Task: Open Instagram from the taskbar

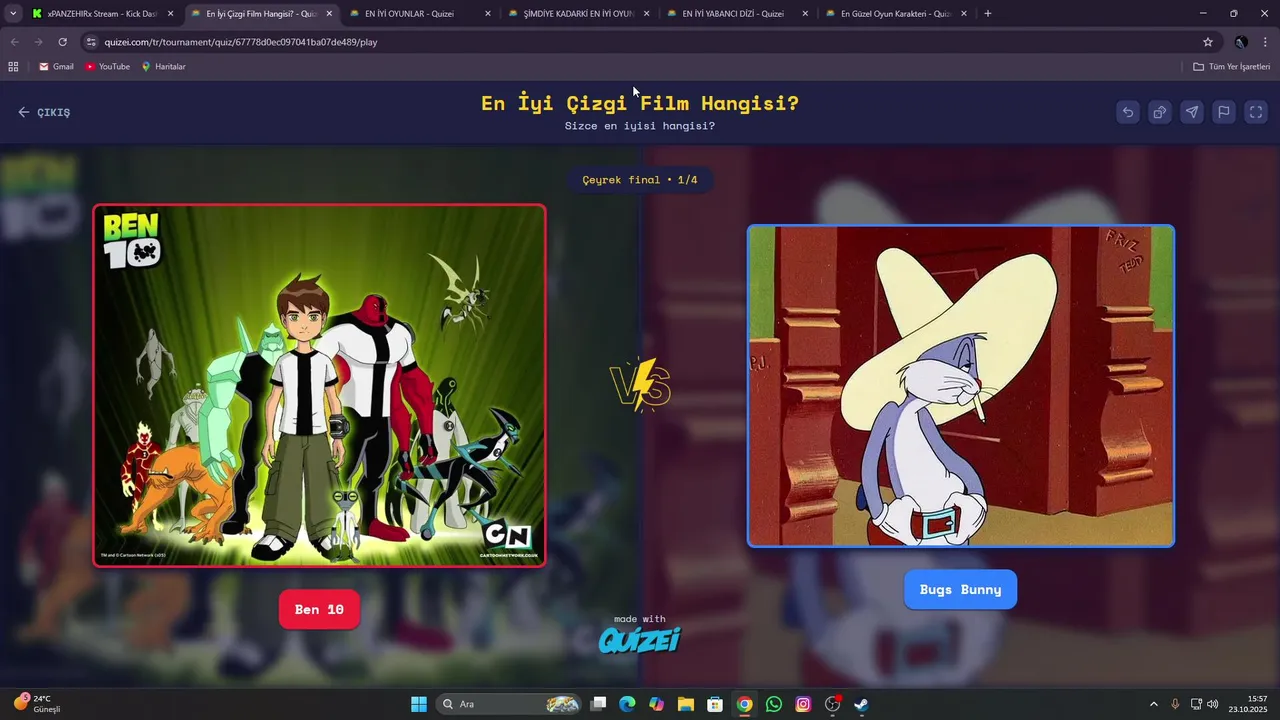Action: point(803,704)
